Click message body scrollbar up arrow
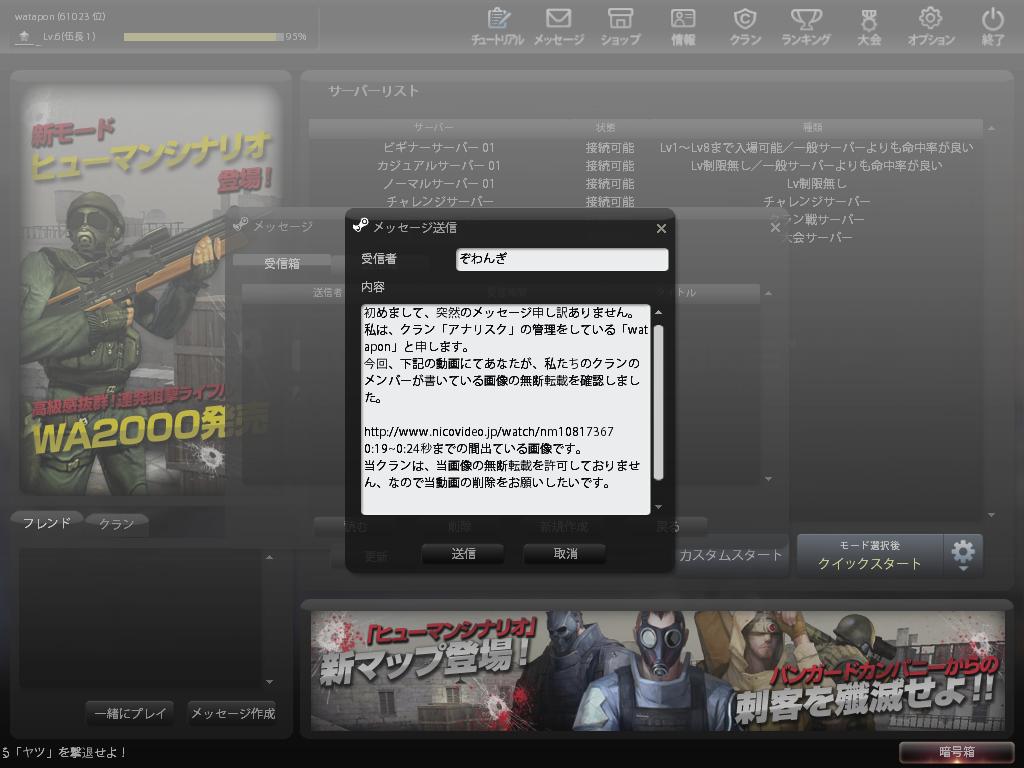The image size is (1024, 768). pyautogui.click(x=658, y=312)
